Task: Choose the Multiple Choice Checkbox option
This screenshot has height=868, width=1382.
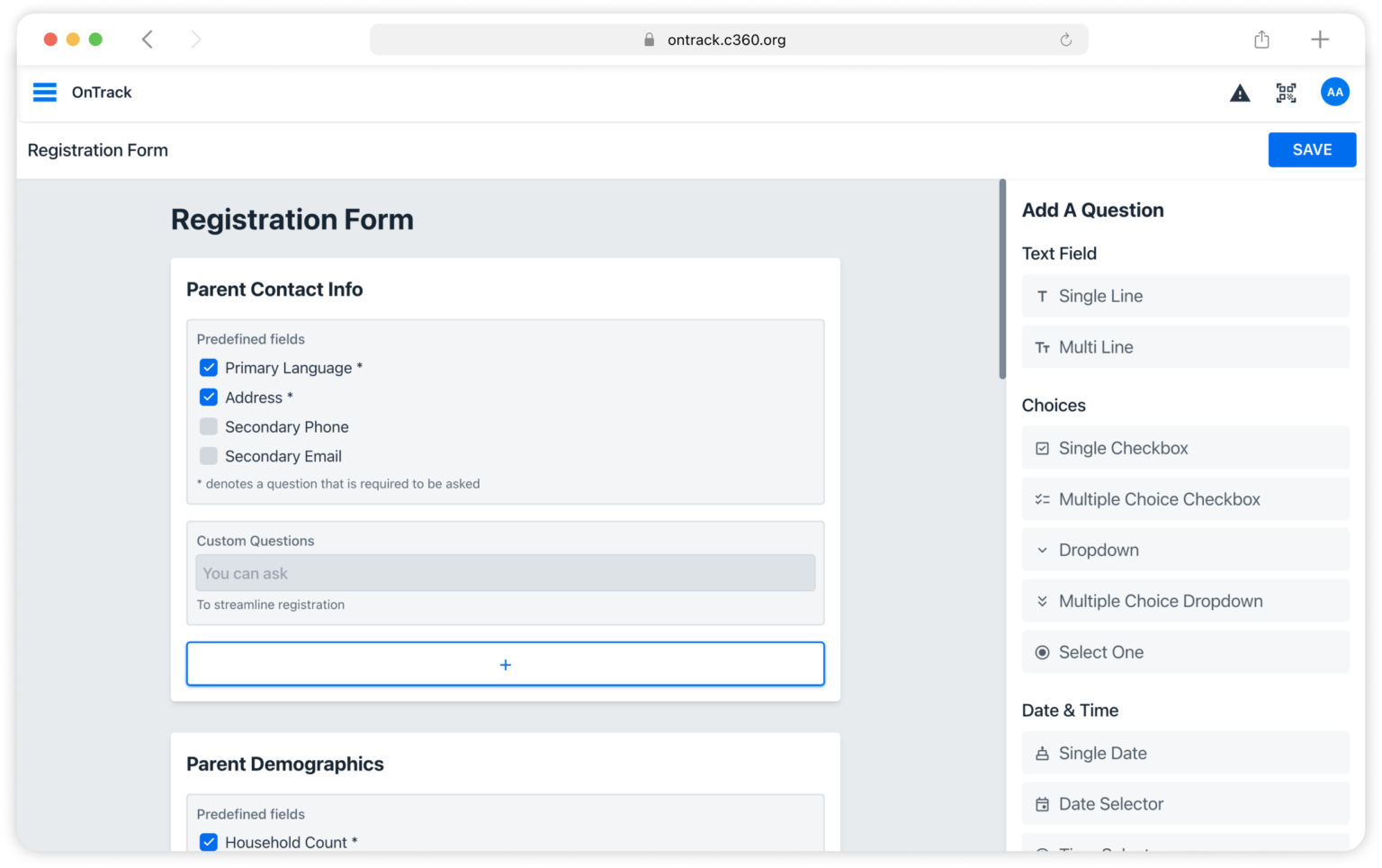Action: click(x=1185, y=499)
